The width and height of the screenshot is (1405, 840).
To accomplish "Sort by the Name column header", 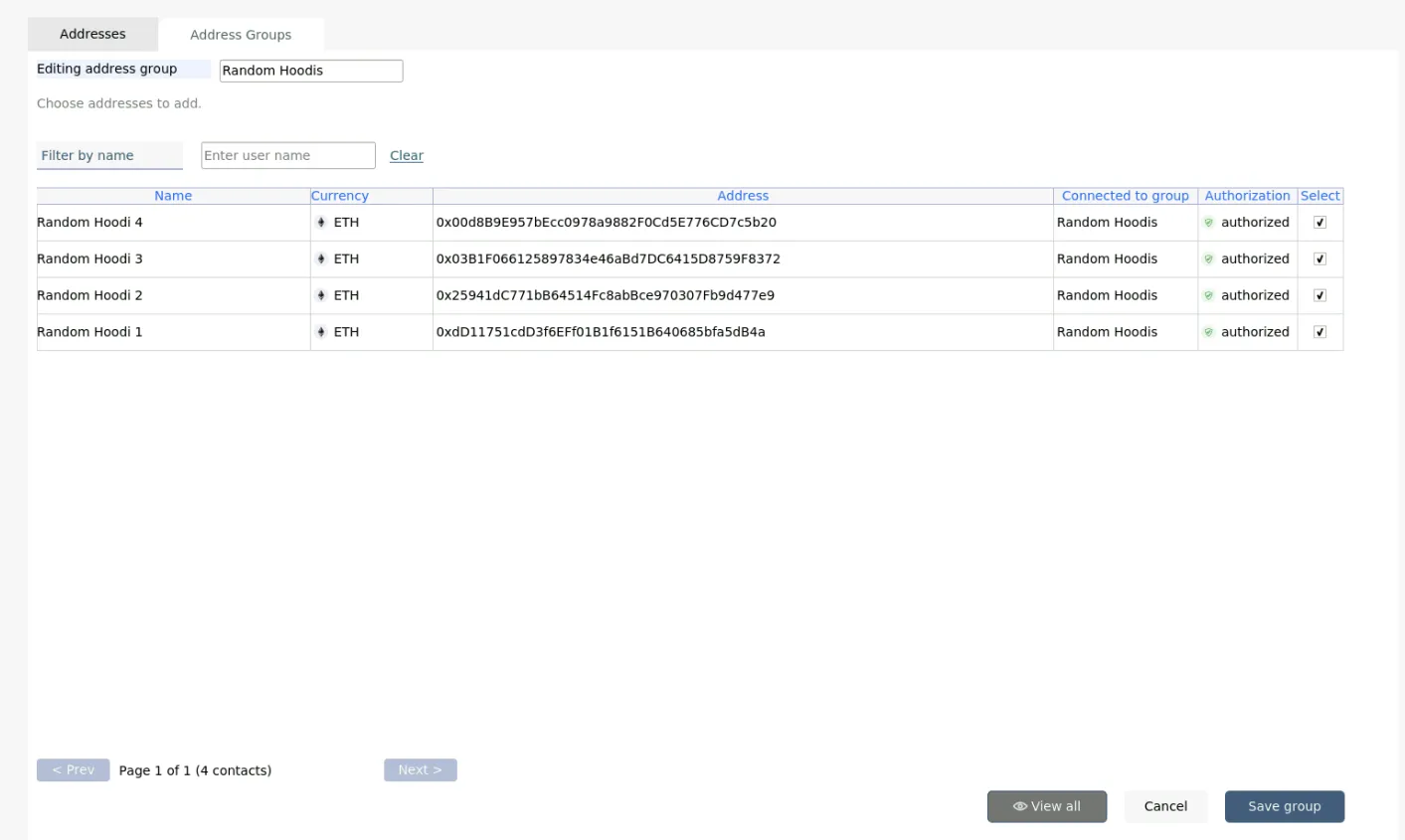I will point(173,196).
